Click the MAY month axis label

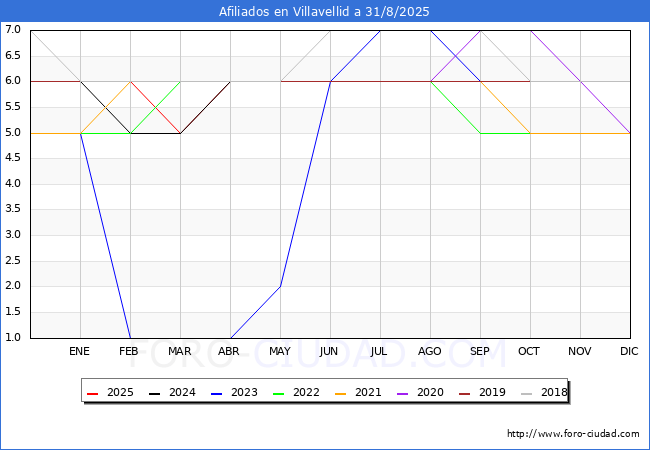(280, 352)
